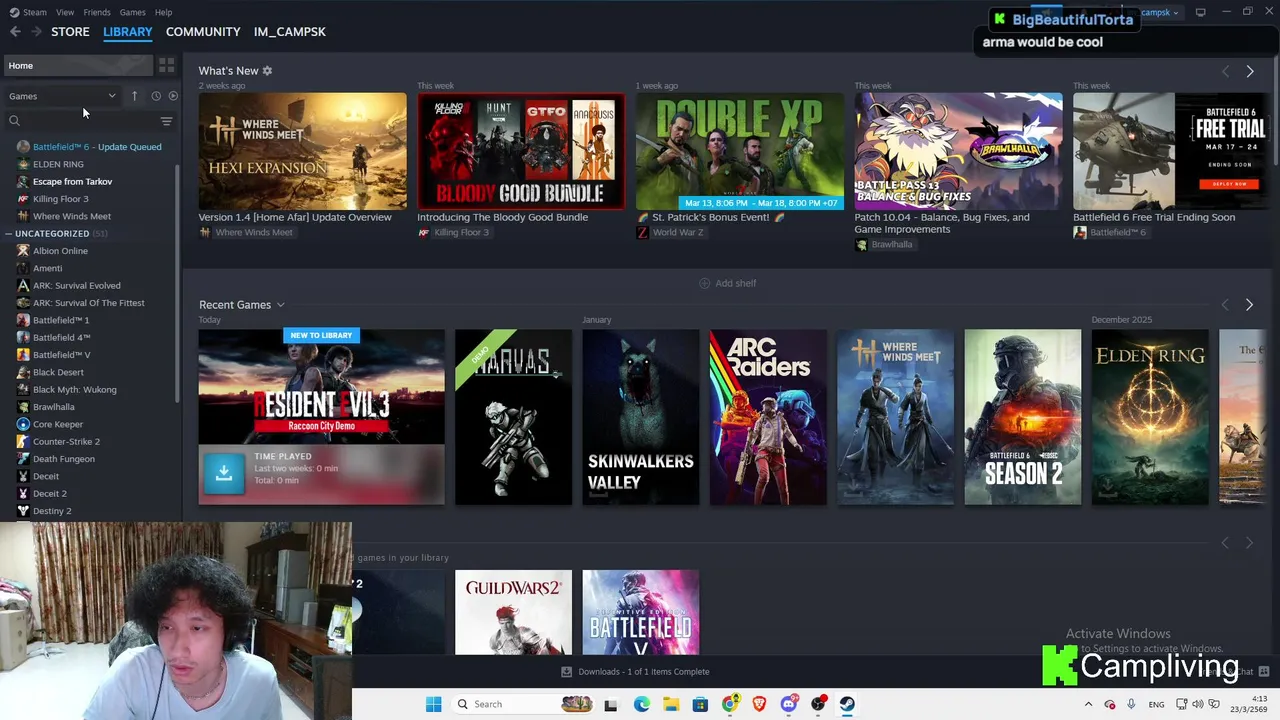
Task: Show hidden system tray icons
Action: pos(1088,705)
